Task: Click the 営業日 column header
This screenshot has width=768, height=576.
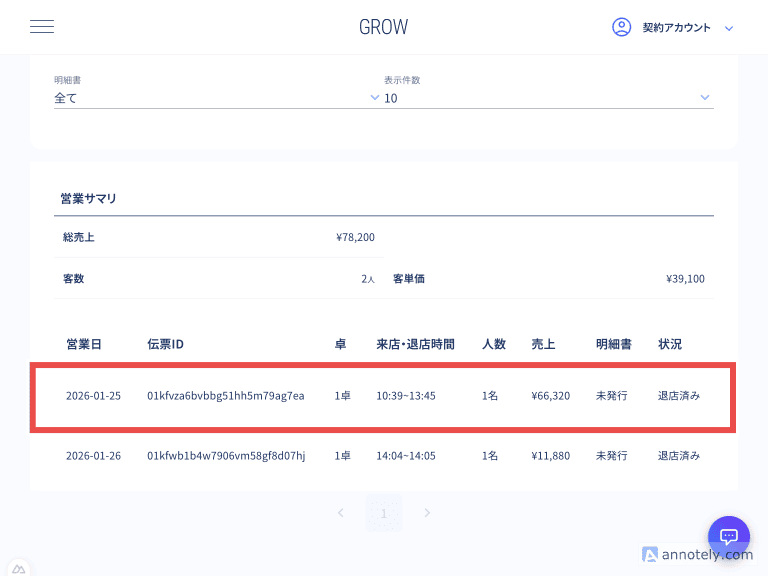Action: tap(84, 344)
